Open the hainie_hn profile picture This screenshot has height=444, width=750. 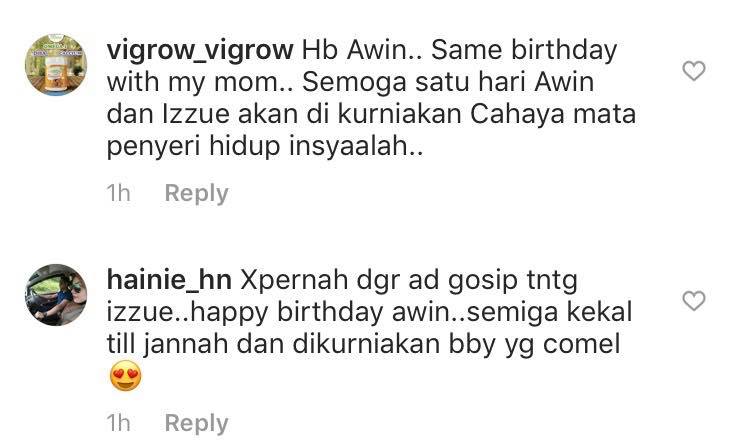[x=56, y=295]
